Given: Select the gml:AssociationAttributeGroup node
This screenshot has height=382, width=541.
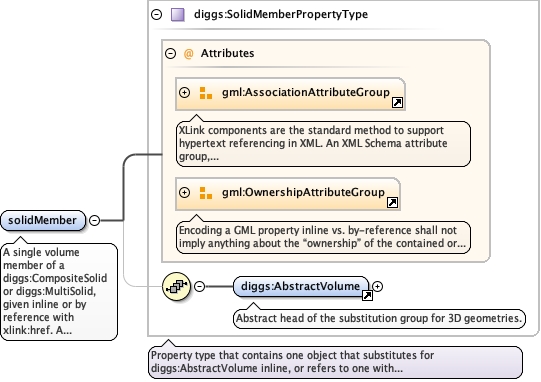Looking at the screenshot, I should pos(290,94).
